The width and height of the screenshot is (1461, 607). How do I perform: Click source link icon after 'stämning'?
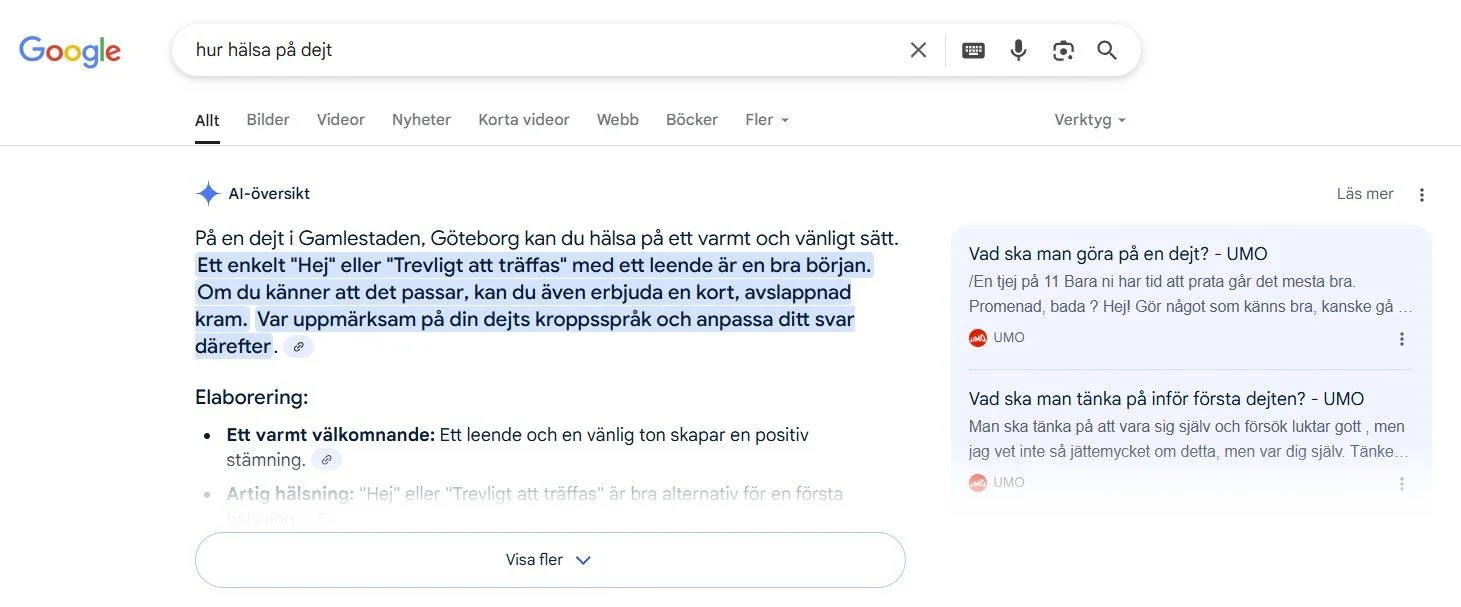[x=326, y=460]
